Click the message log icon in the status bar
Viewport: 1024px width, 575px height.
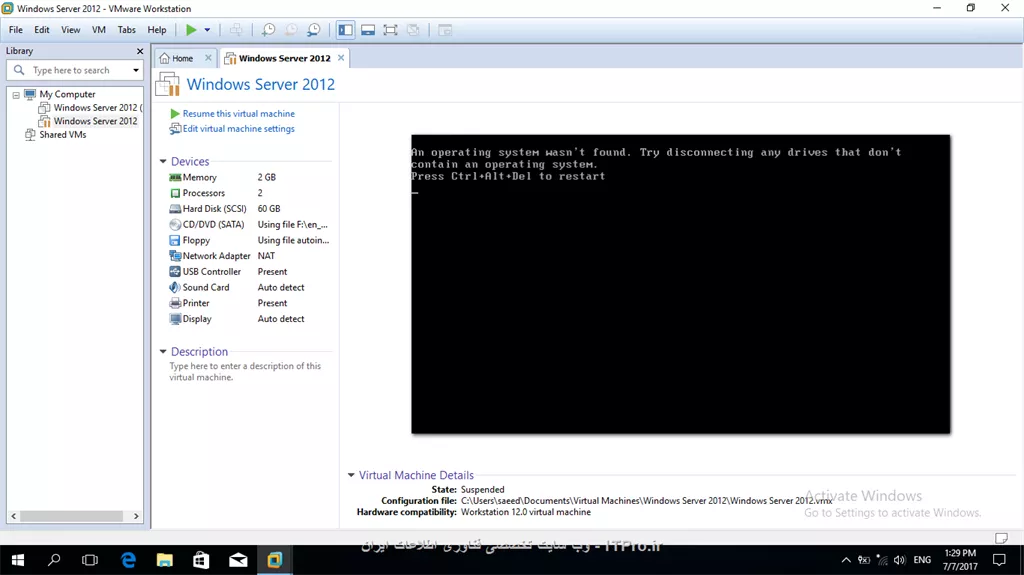(x=1001, y=538)
